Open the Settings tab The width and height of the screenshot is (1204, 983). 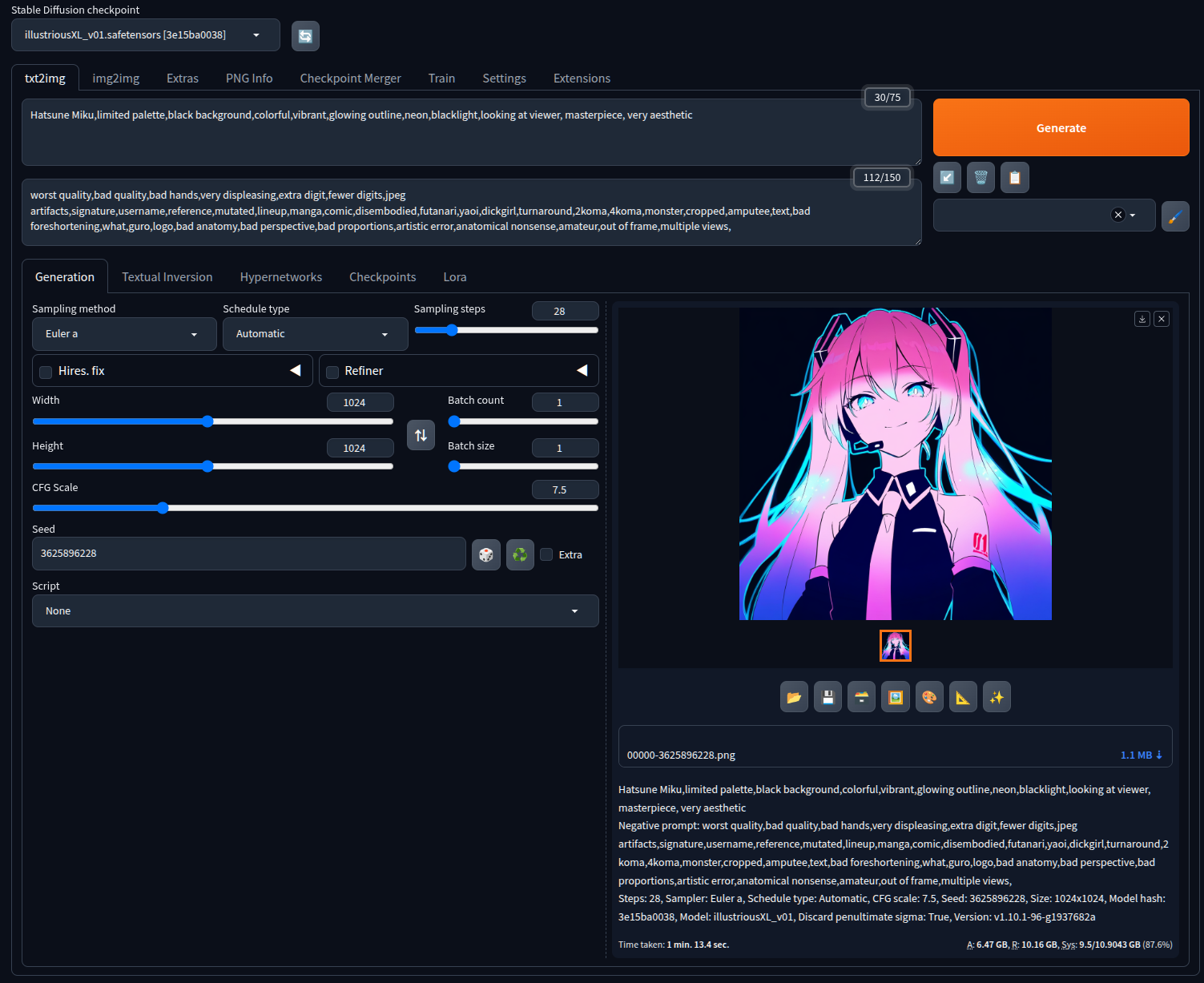point(505,79)
